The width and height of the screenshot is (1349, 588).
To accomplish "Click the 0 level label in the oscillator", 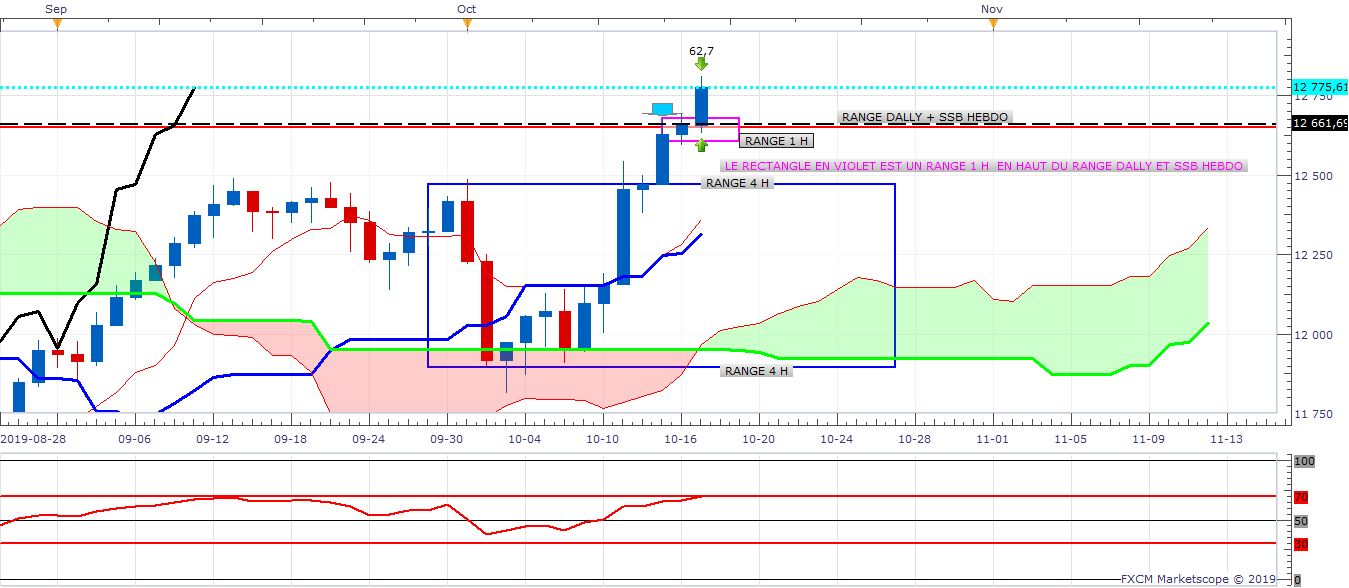I will coord(1297,580).
